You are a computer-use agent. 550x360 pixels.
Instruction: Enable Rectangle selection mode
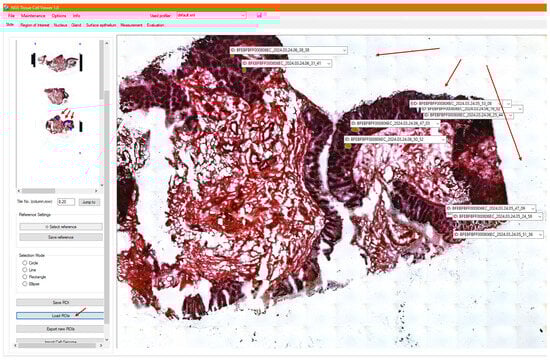[25, 276]
